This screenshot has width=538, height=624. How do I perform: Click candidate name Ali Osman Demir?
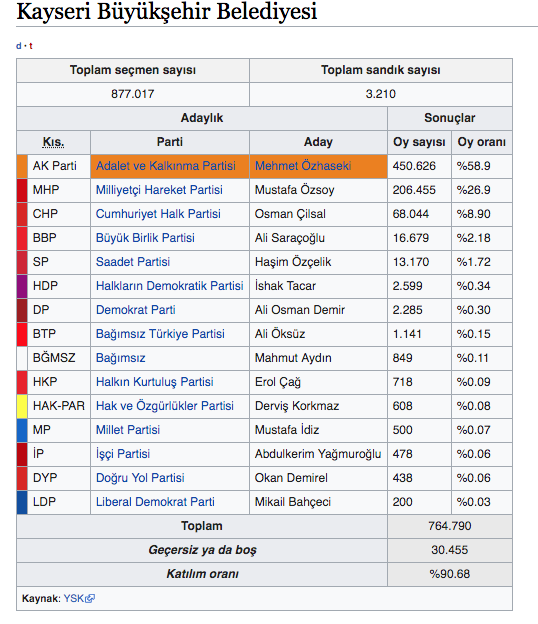point(300,310)
